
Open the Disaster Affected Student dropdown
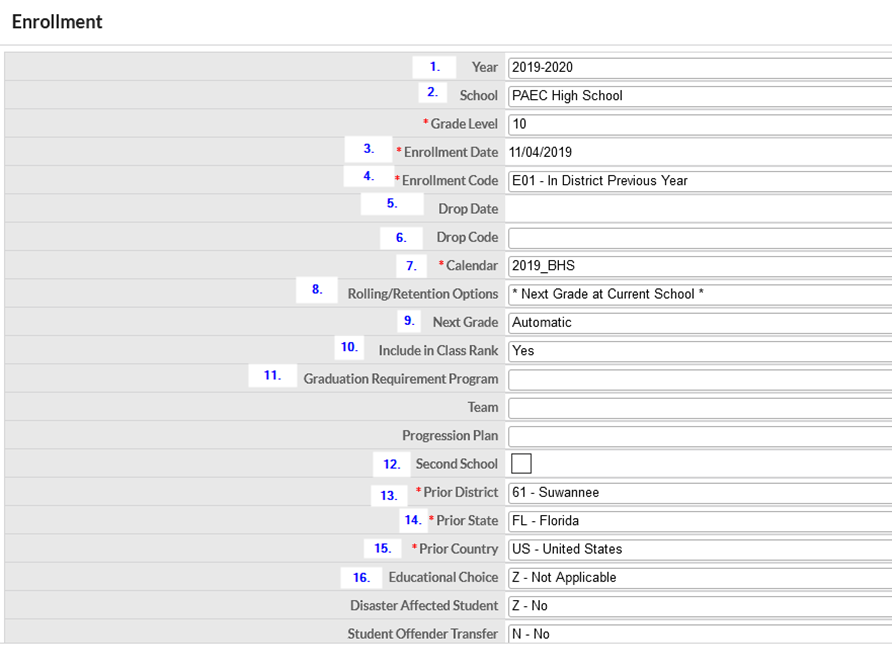click(x=698, y=606)
